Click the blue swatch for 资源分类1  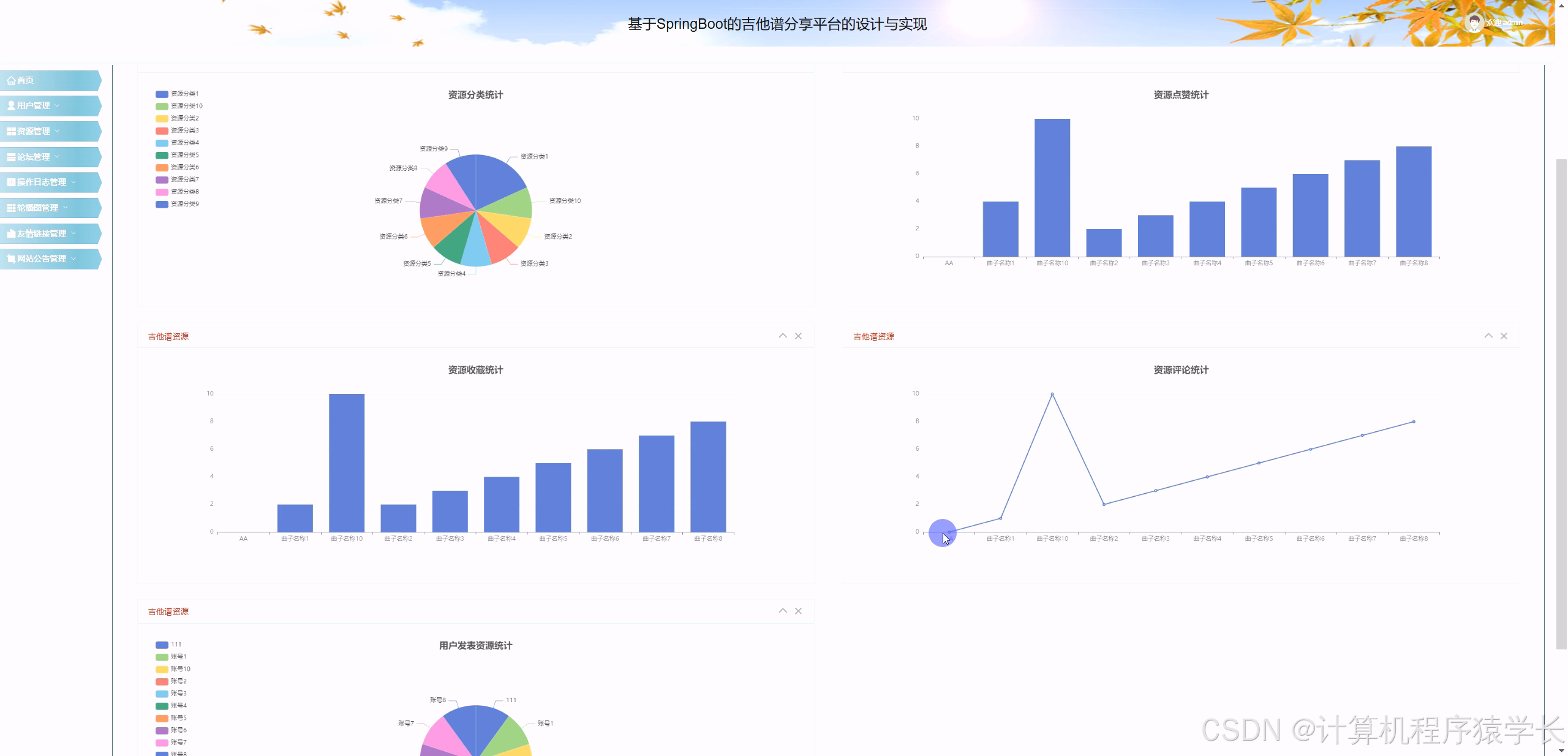161,93
